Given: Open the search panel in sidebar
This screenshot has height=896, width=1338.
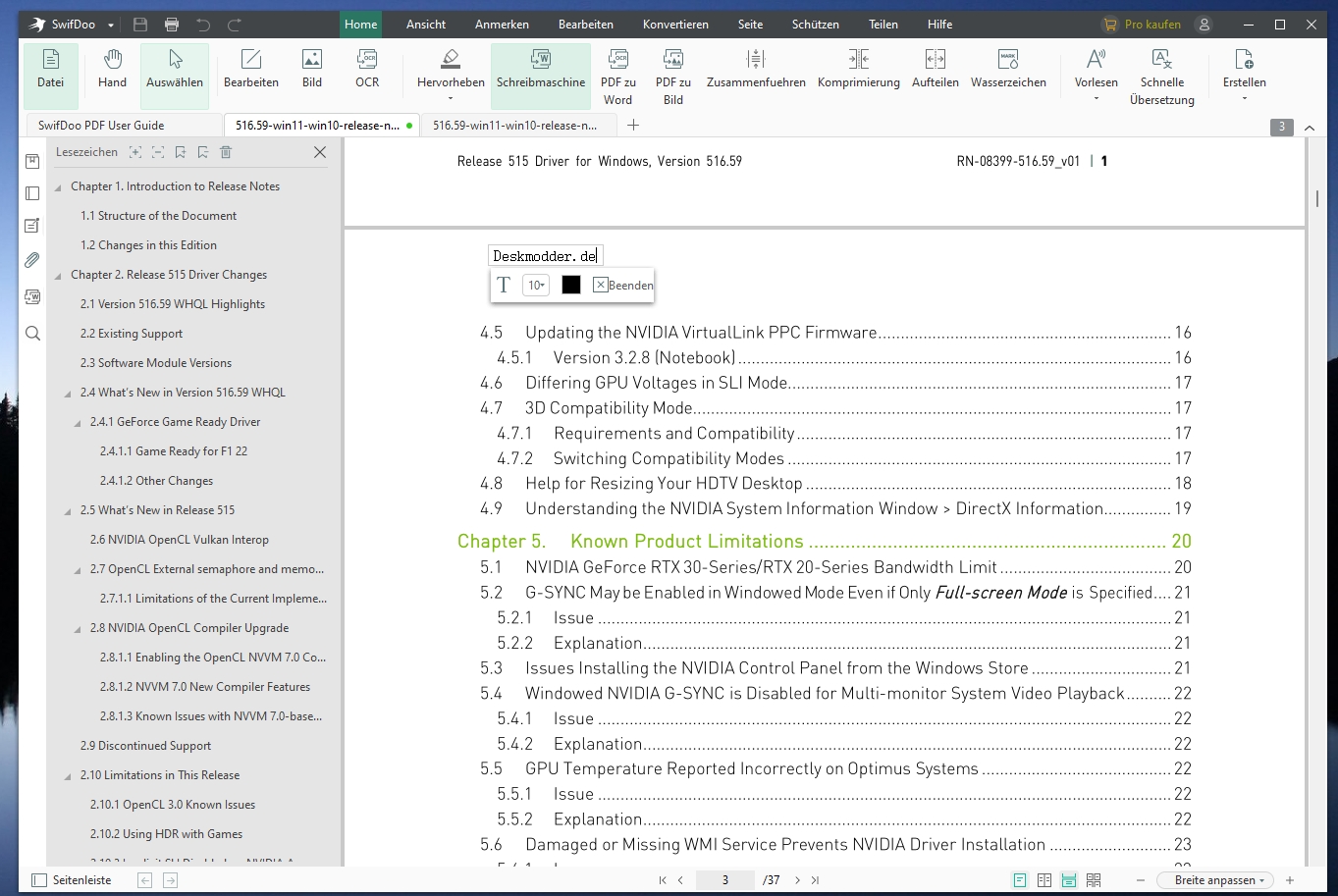Looking at the screenshot, I should 32,334.
